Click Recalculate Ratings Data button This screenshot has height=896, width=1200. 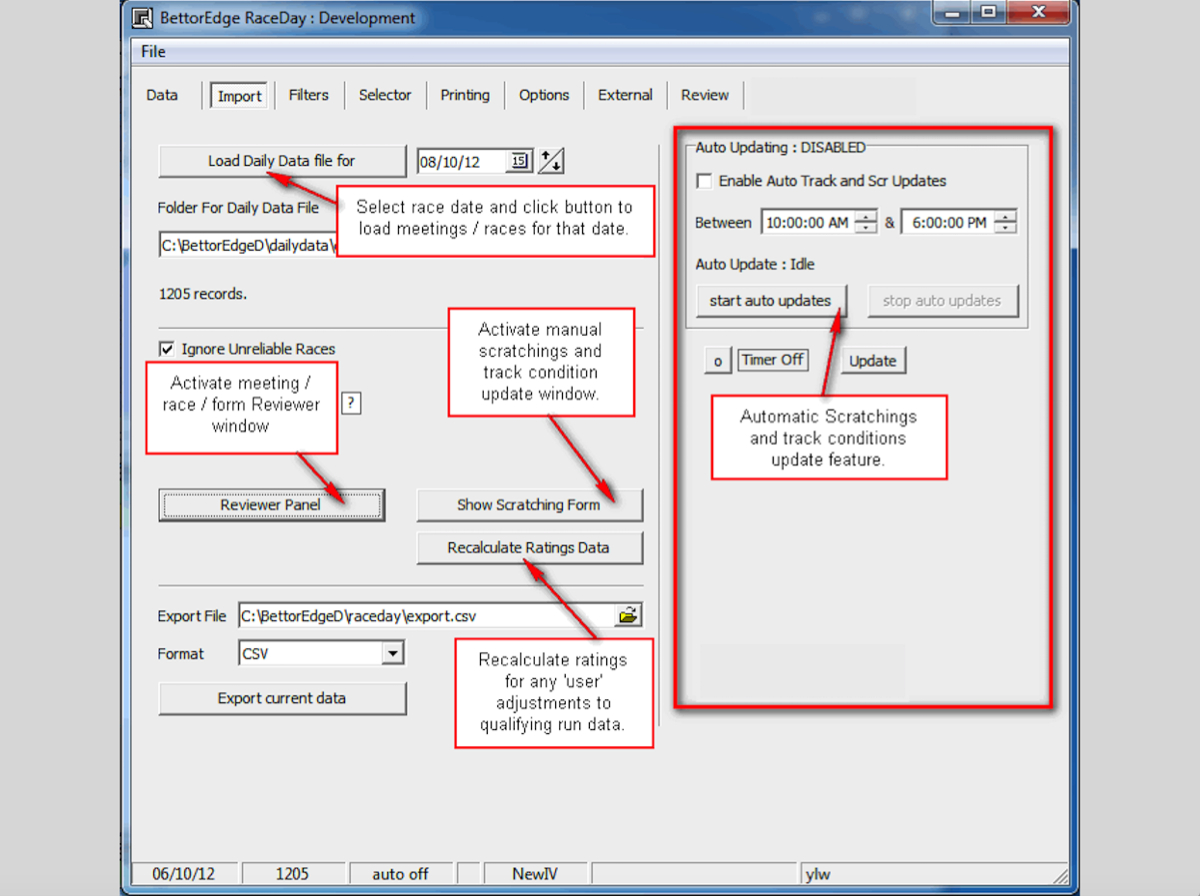529,548
